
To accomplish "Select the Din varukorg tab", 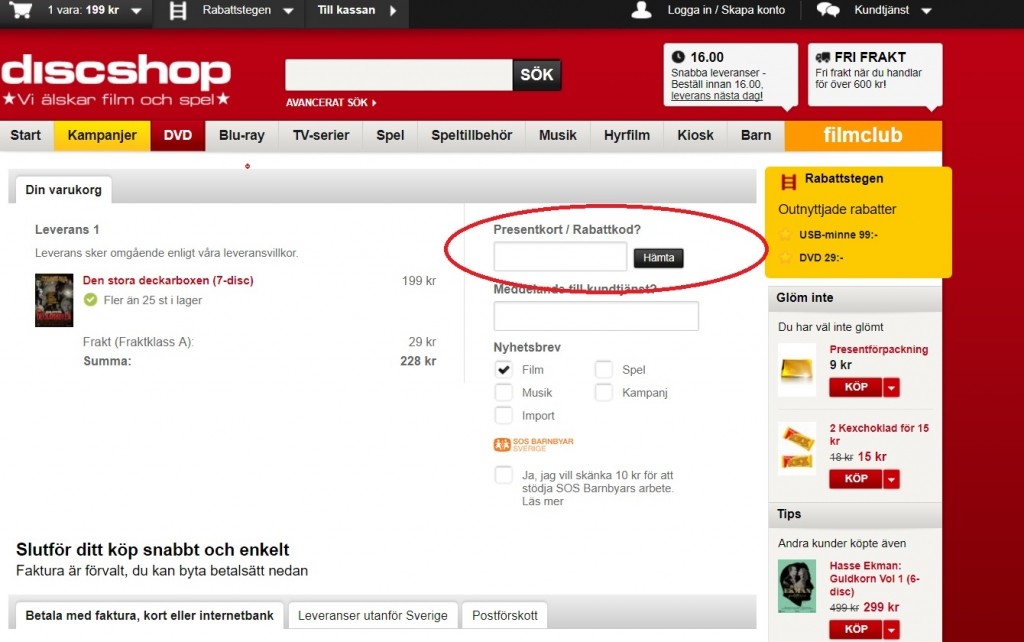I will point(63,190).
